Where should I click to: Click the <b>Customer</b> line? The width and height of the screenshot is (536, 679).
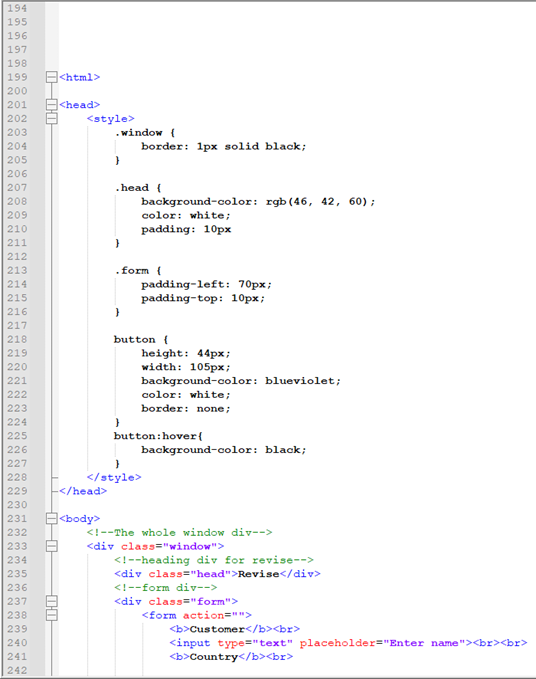click(235, 629)
